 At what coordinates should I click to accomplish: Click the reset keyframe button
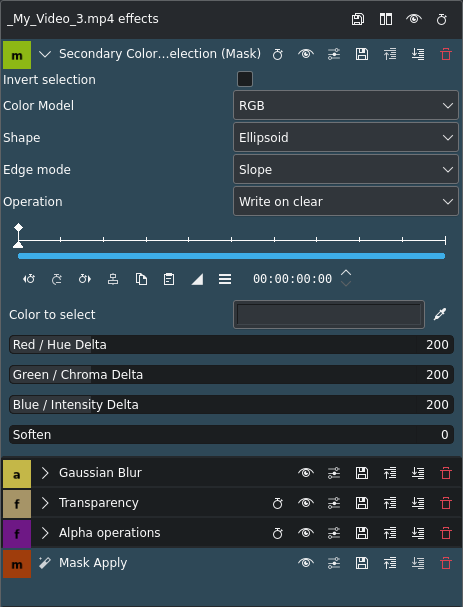click(x=57, y=279)
